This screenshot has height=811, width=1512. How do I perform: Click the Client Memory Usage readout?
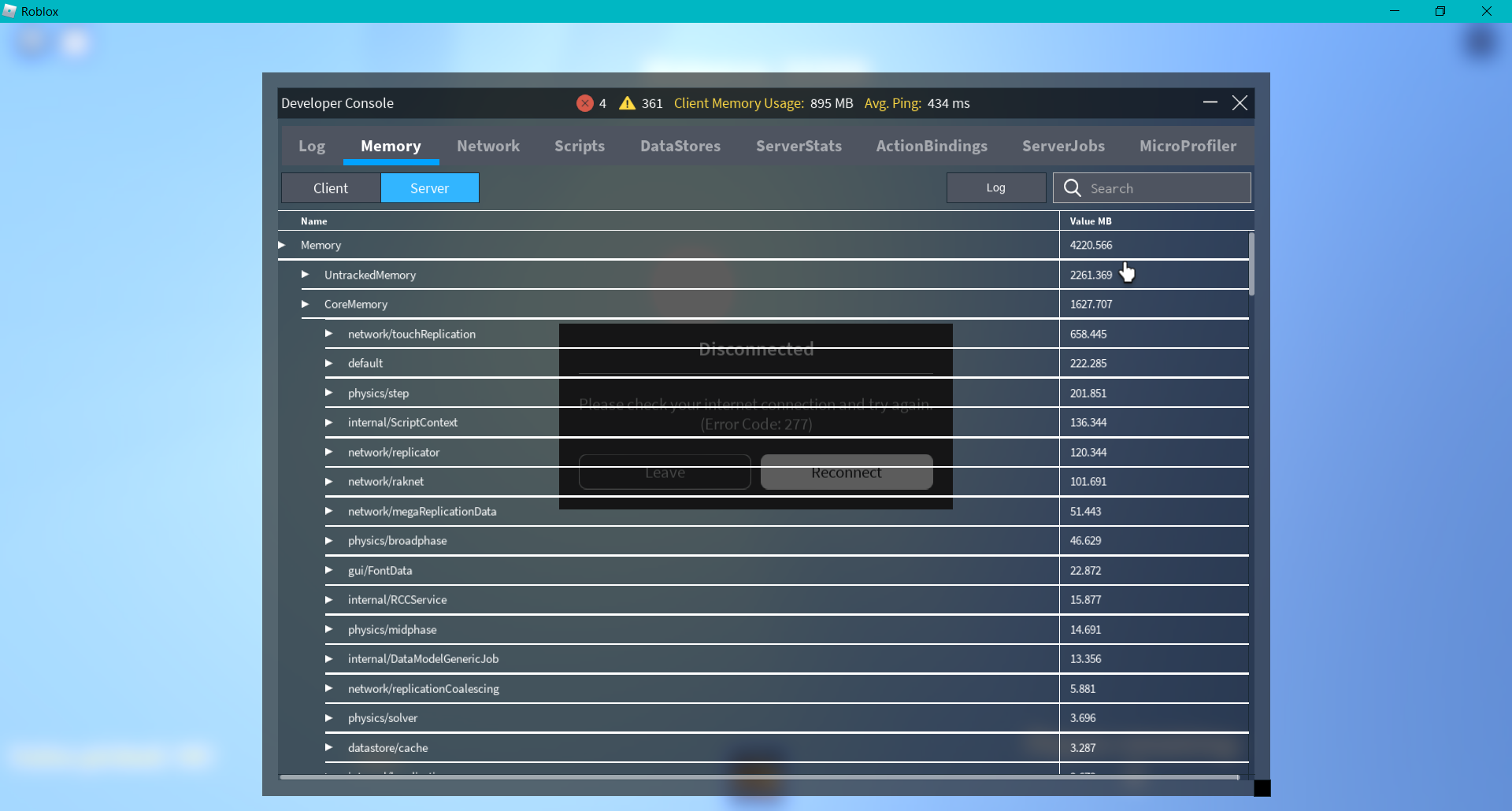tap(763, 103)
